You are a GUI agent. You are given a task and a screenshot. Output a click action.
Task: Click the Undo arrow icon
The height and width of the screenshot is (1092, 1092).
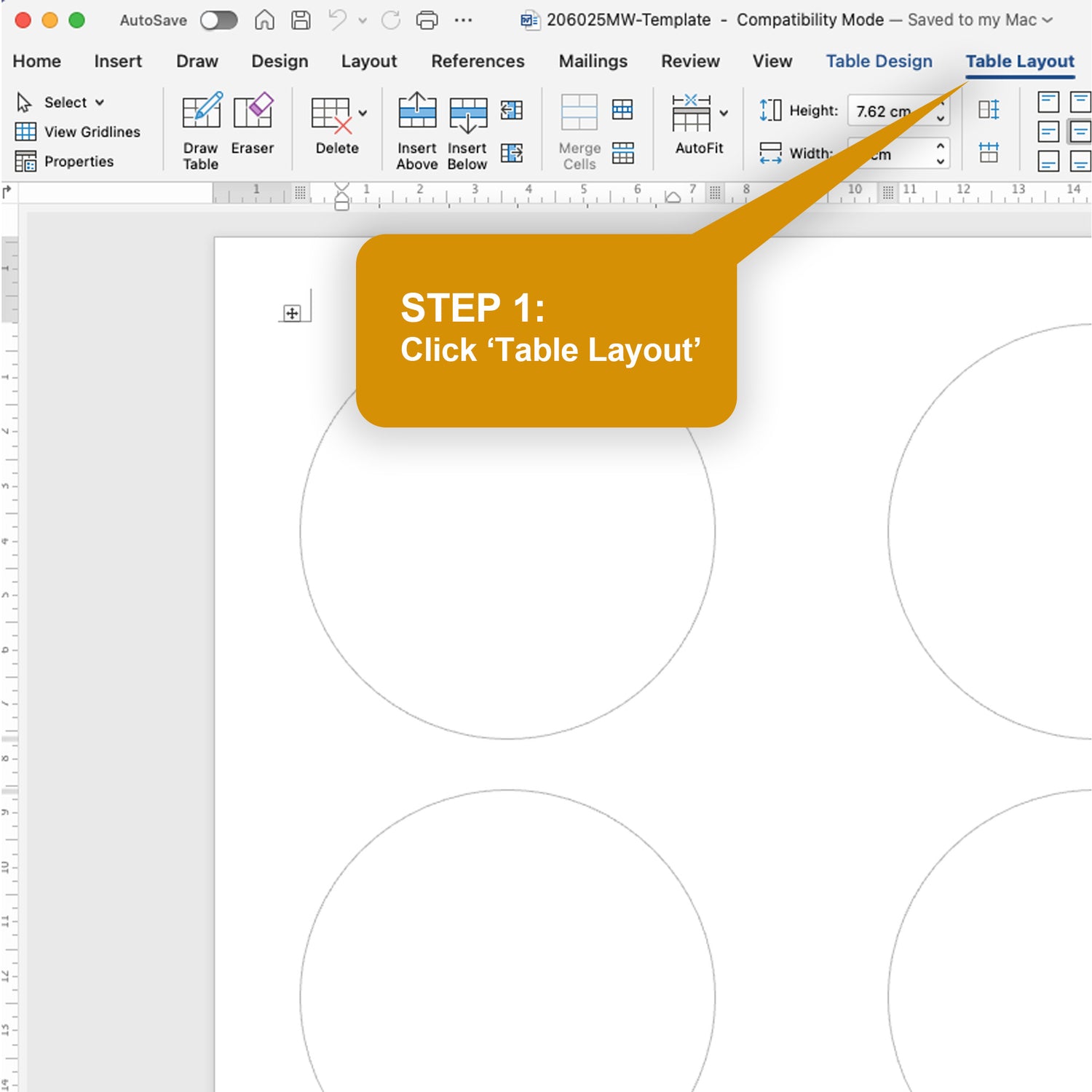coord(337,20)
